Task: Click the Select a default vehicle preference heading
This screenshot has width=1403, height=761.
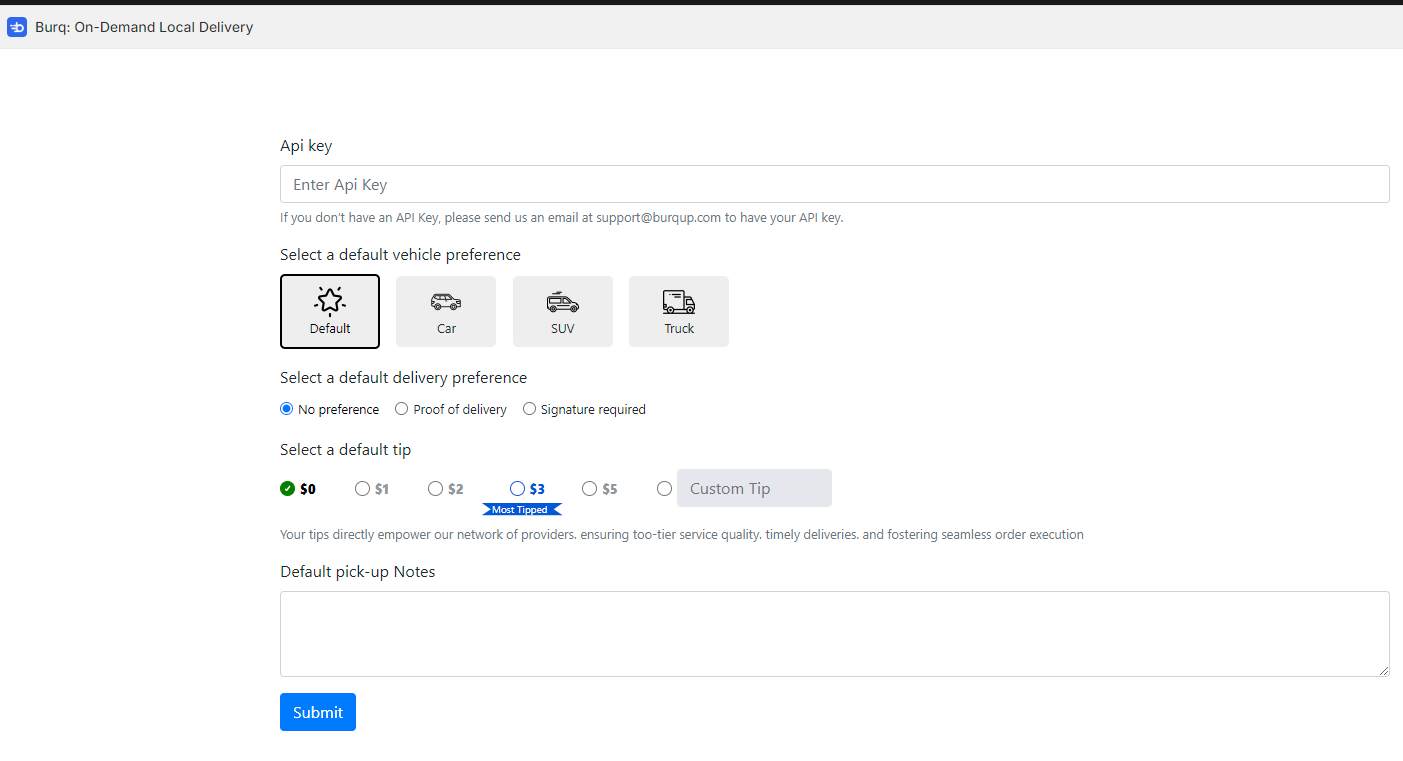Action: [400, 255]
